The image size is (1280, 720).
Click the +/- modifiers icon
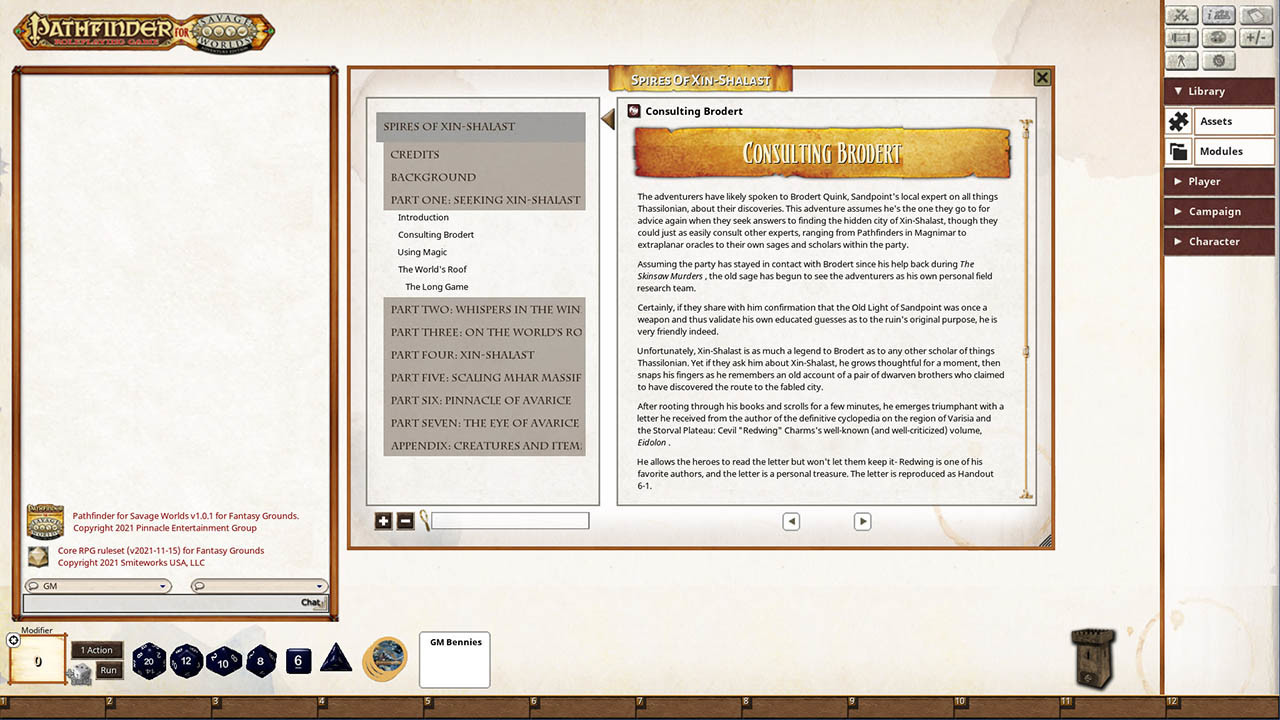(1255, 38)
